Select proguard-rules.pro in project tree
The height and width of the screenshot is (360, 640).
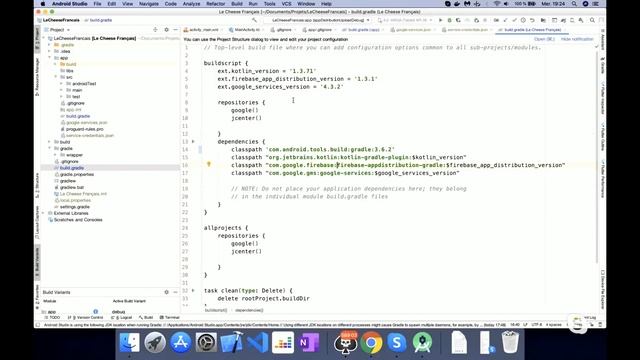[85, 129]
